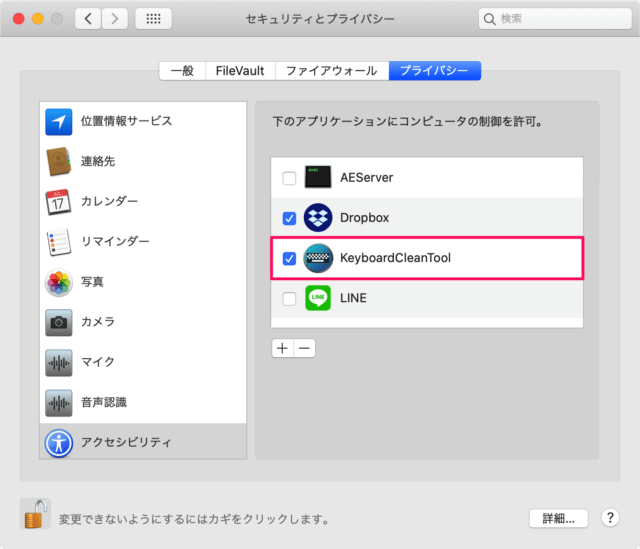Click the KeyboardCleanTool name text

pos(396,258)
